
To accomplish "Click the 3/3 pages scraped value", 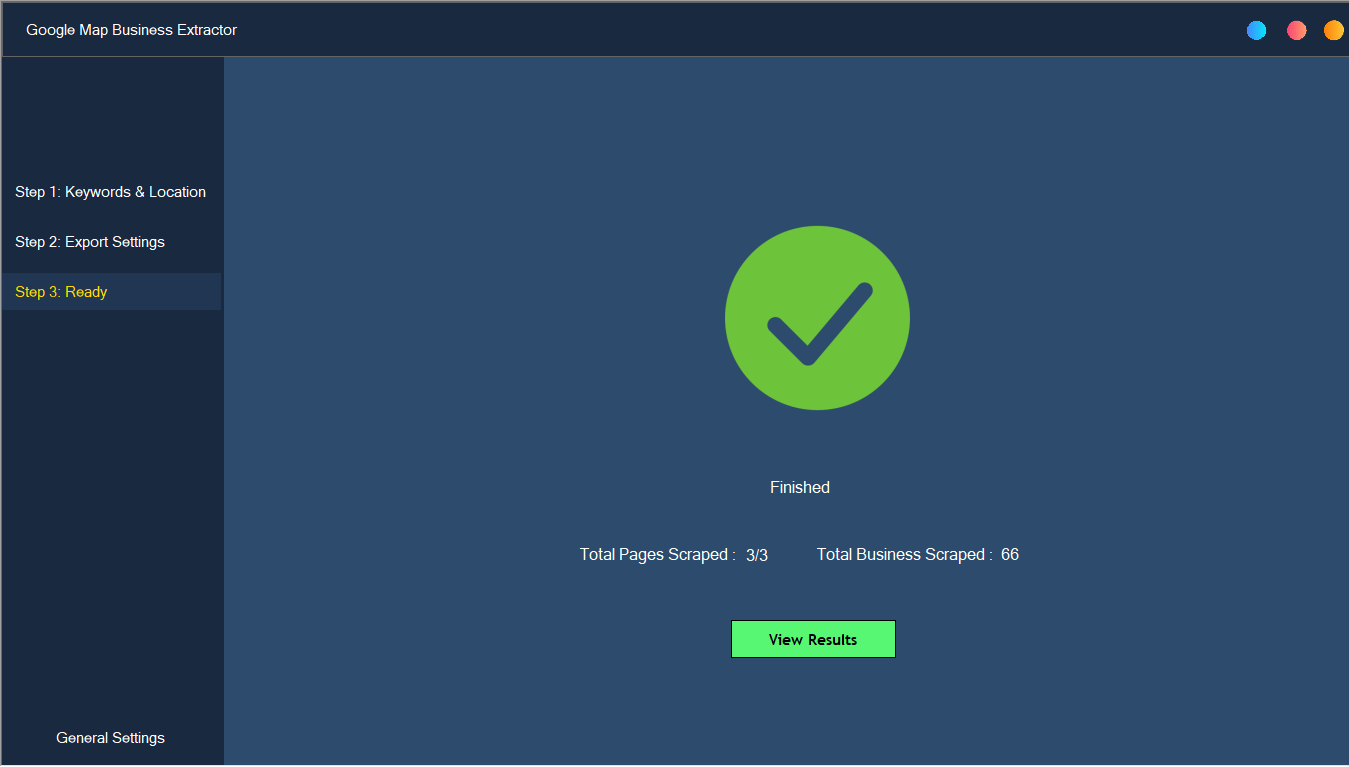I will tap(757, 555).
